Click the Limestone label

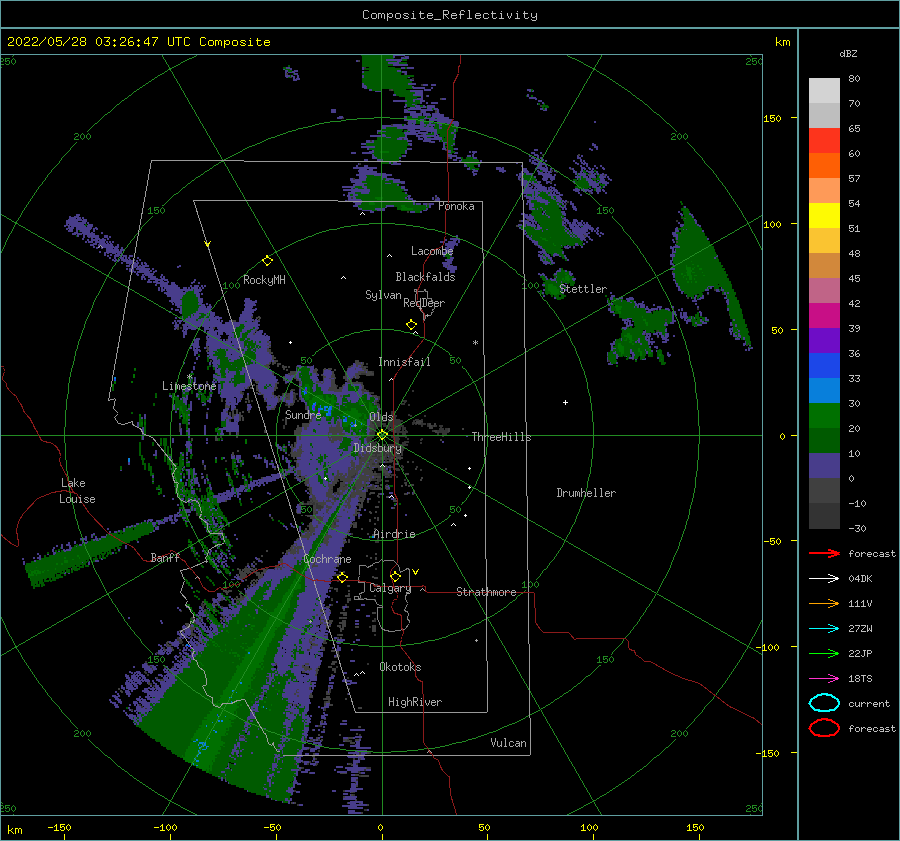tap(189, 386)
